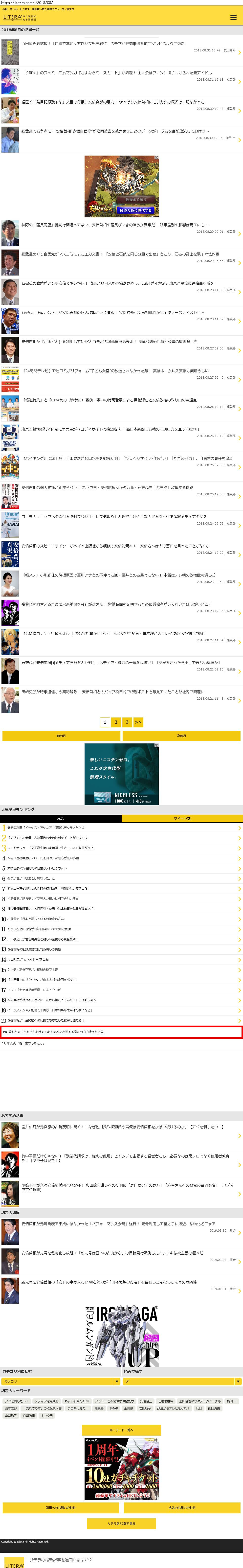Open first おすすめ記事 recommended article

(121, 1135)
